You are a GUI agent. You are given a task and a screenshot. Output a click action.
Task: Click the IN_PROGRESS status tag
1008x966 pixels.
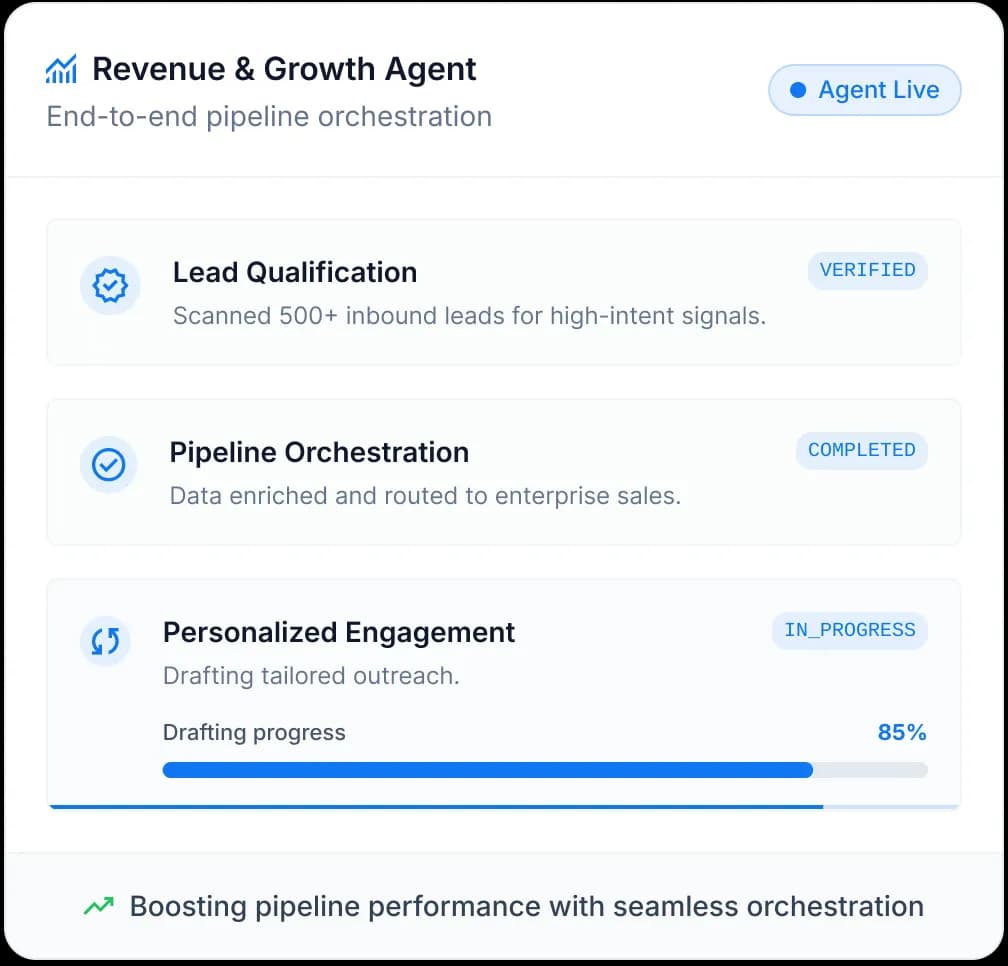[x=849, y=630]
